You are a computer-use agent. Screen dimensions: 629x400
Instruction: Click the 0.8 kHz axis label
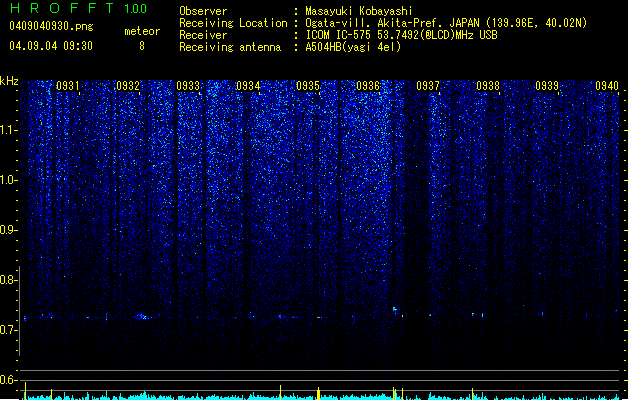(x=9, y=280)
